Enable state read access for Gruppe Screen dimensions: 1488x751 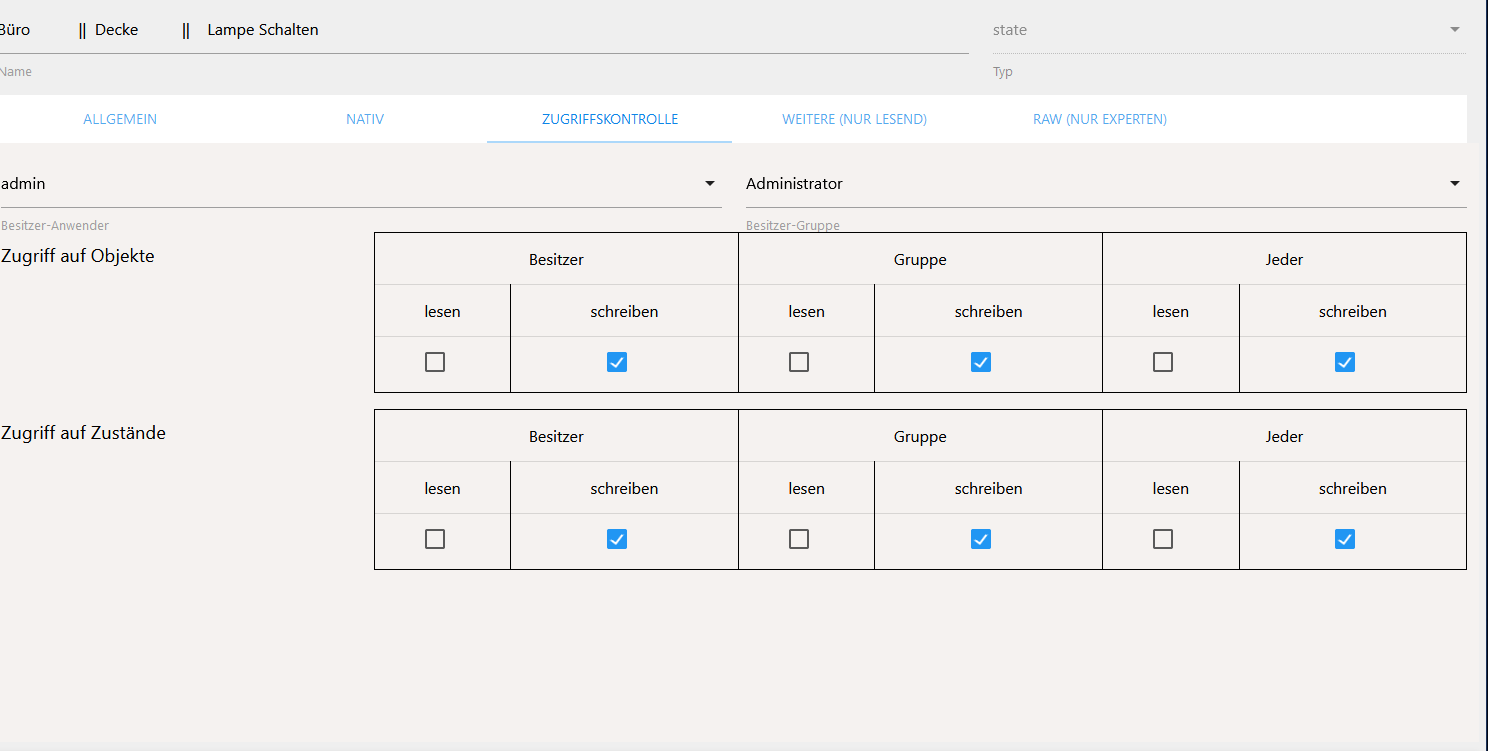click(799, 539)
